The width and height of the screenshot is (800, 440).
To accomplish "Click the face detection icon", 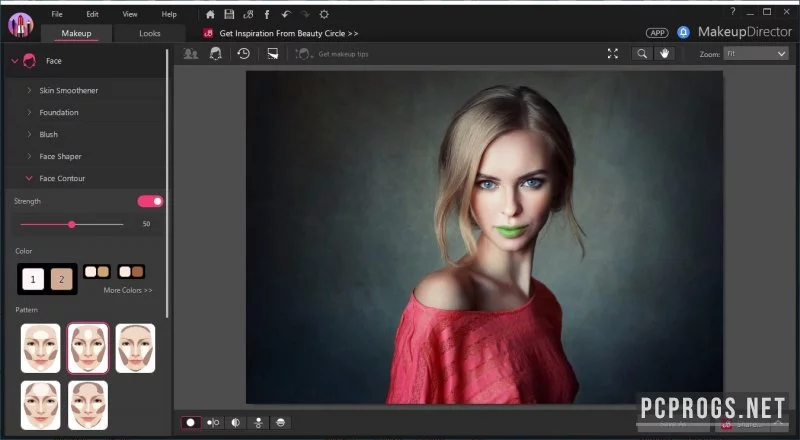I will (x=216, y=54).
